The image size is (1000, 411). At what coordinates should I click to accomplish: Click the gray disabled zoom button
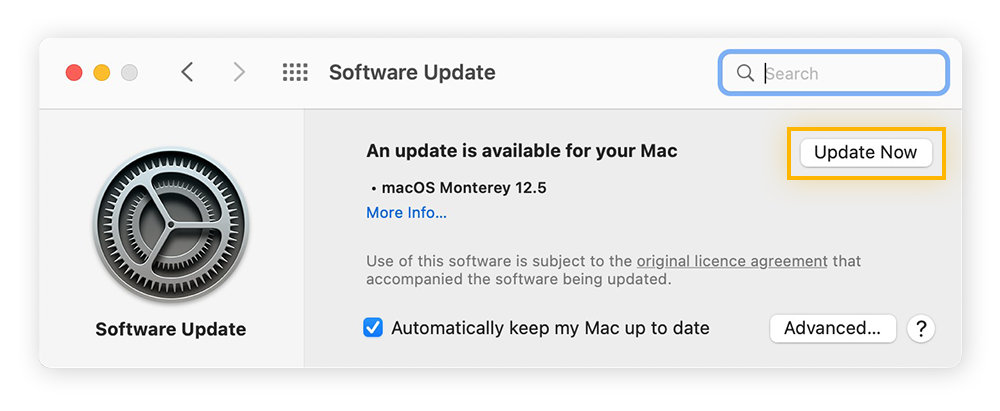pyautogui.click(x=129, y=72)
